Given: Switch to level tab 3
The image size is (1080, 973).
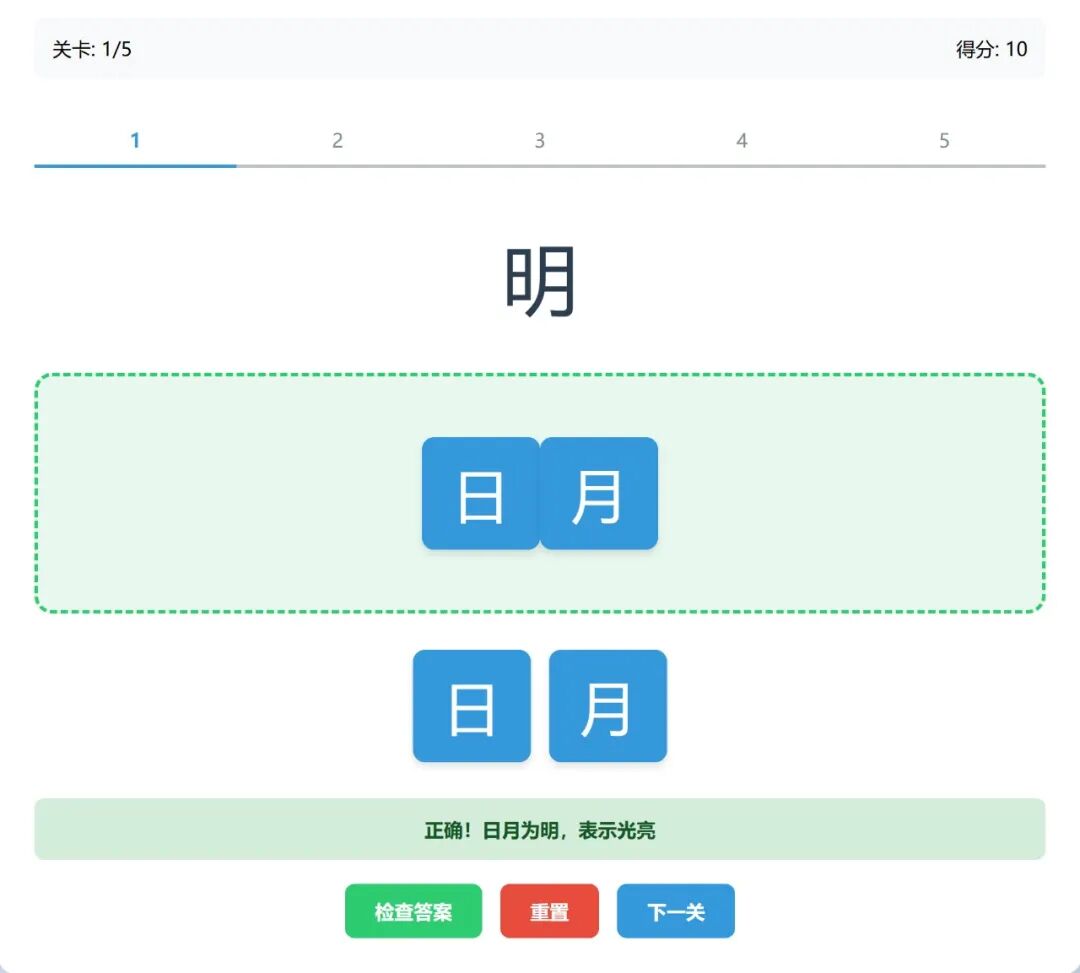Looking at the screenshot, I should [539, 140].
